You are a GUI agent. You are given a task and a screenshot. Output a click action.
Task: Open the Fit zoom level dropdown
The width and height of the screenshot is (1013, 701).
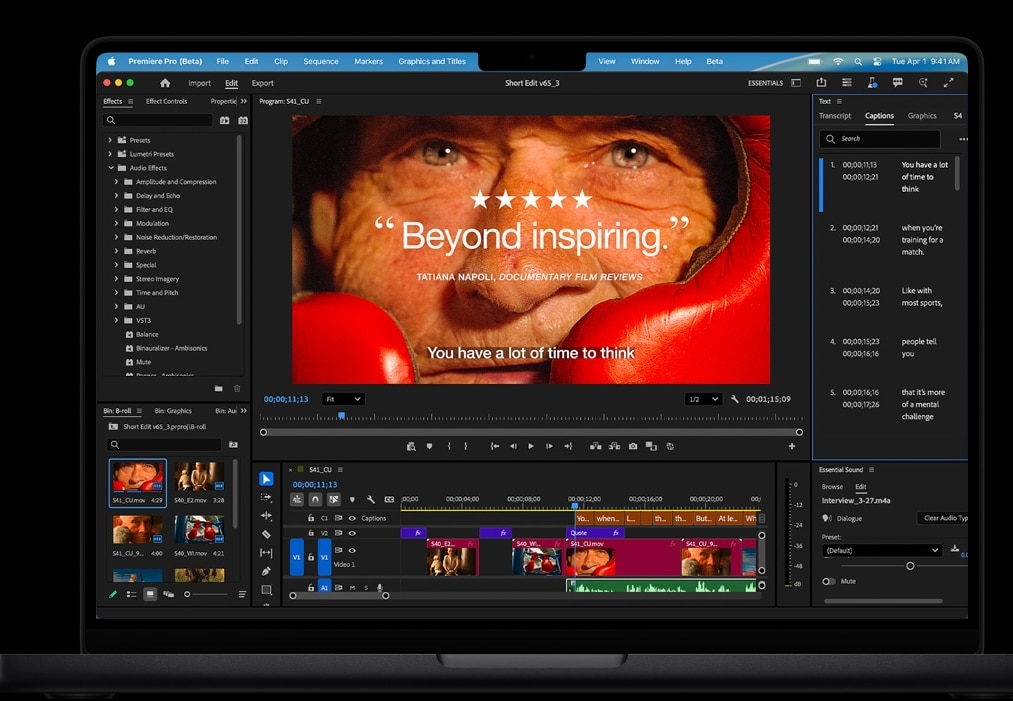tap(343, 399)
